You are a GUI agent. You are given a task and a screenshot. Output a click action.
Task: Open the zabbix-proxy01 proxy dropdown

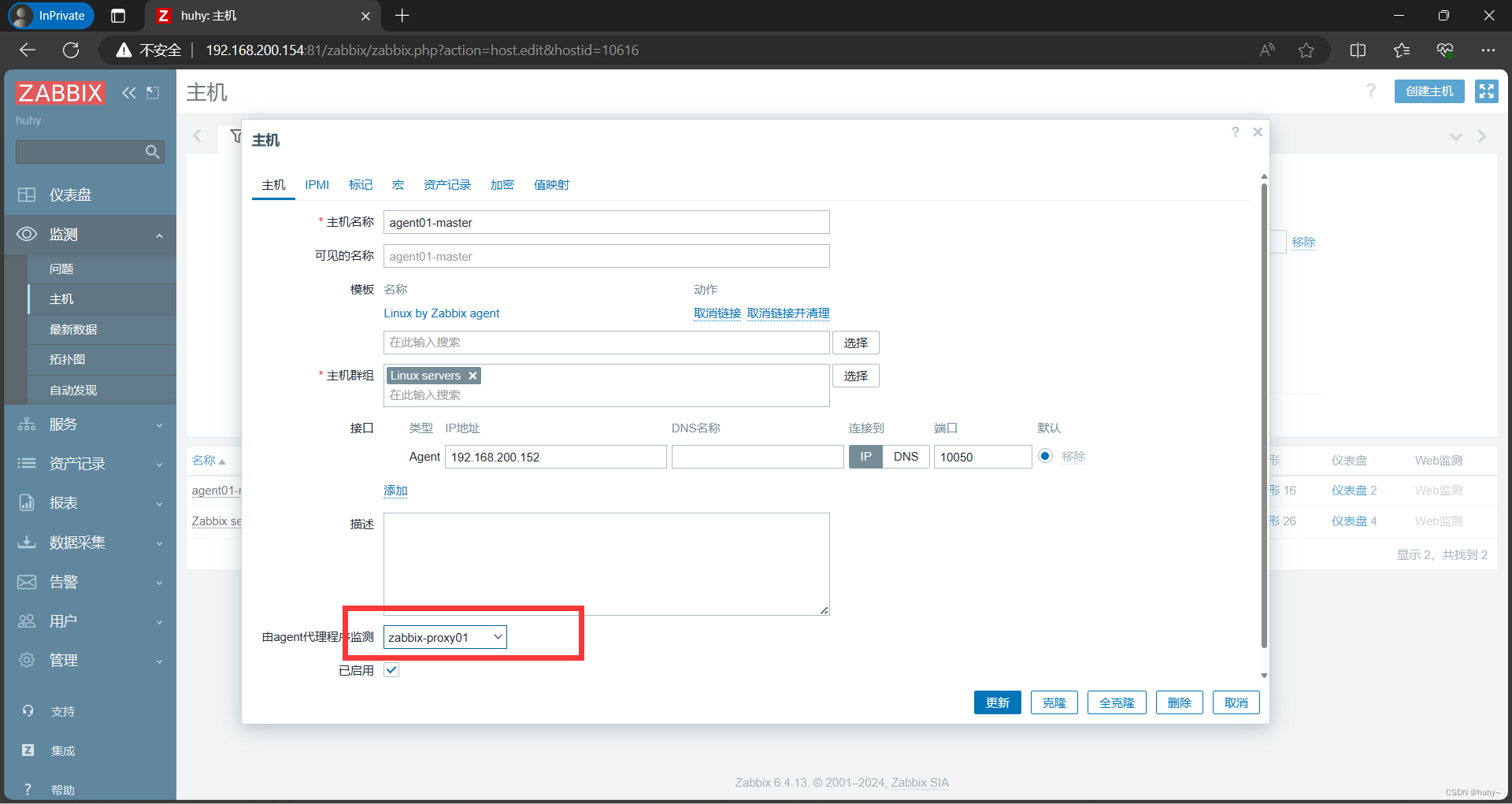[445, 637]
